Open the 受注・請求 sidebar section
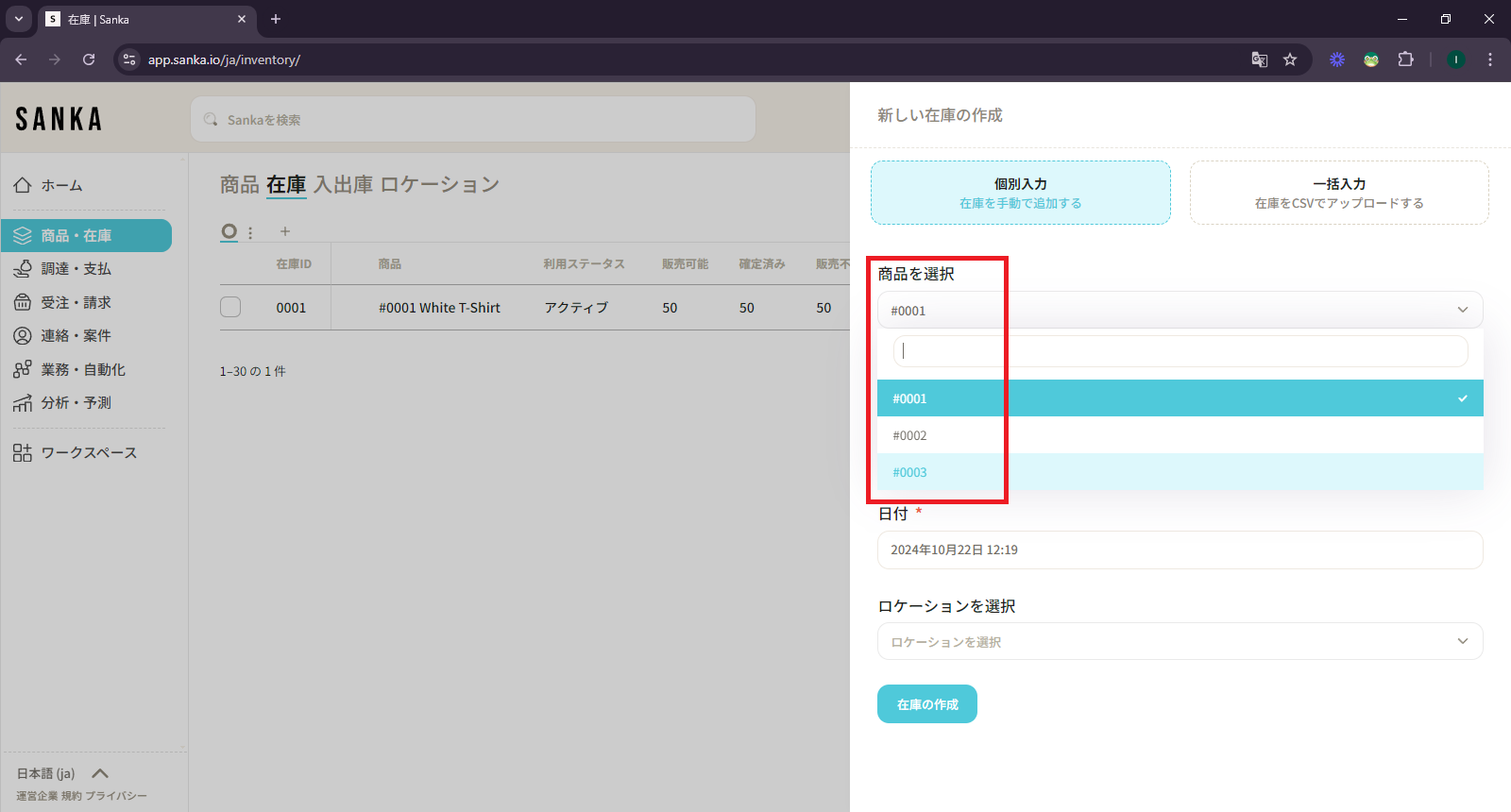Image resolution: width=1511 pixels, height=812 pixels. tap(76, 303)
